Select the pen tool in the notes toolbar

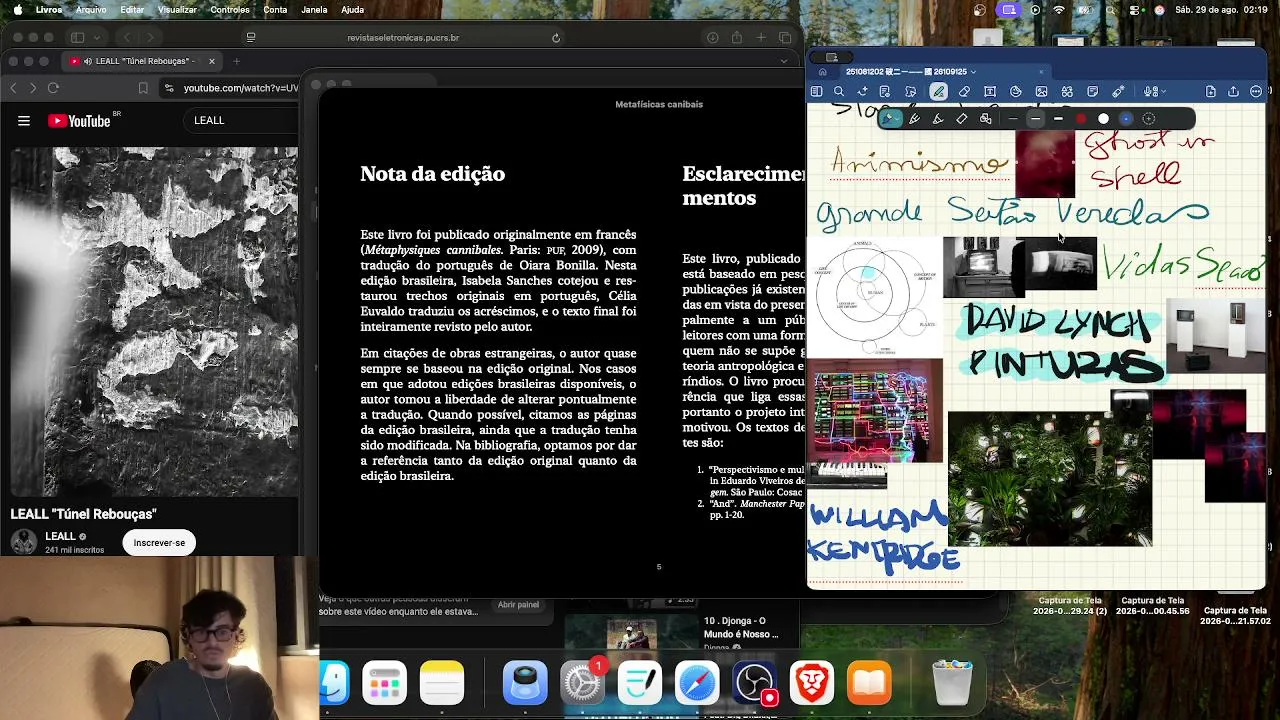tap(938, 92)
